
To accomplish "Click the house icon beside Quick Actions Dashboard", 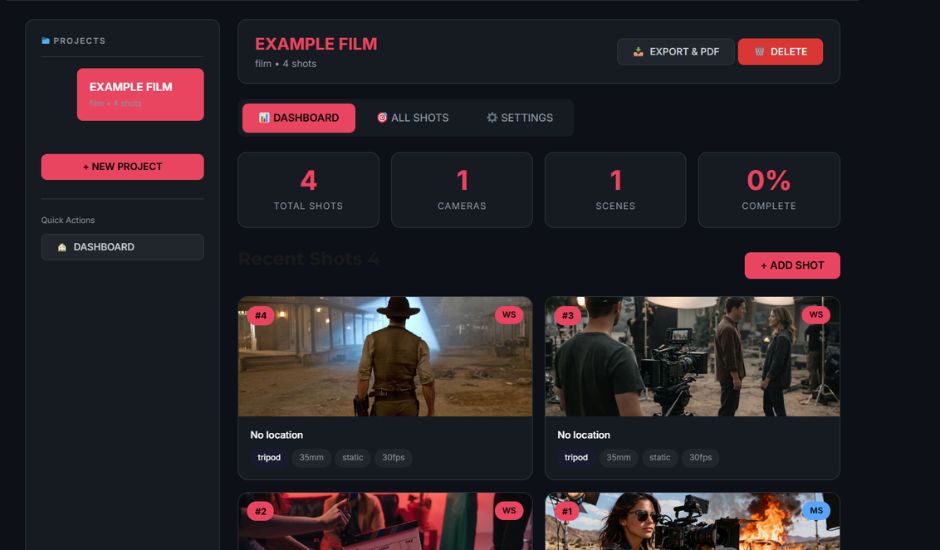I will [x=62, y=247].
